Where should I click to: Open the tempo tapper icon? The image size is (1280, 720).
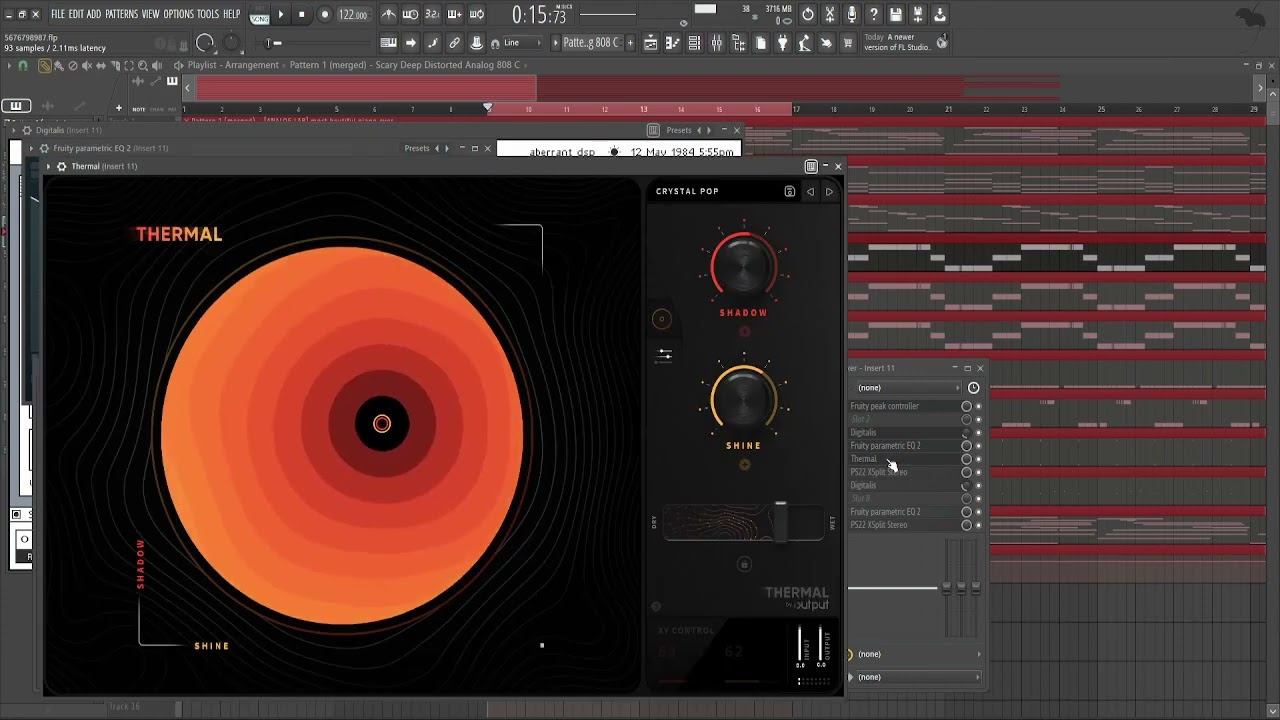click(805, 43)
